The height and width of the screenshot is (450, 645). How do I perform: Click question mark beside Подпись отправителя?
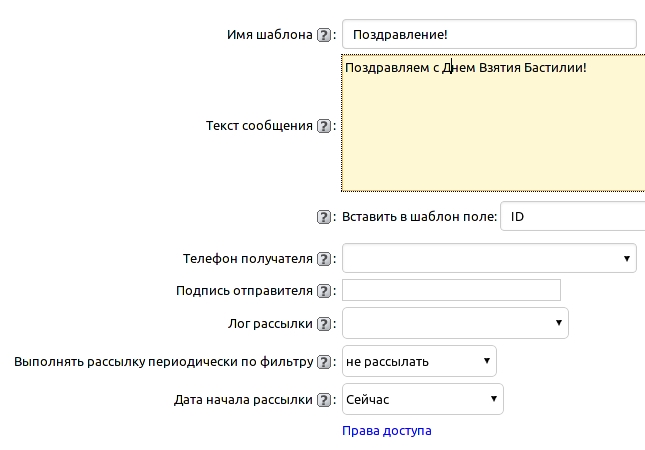coord(323,291)
